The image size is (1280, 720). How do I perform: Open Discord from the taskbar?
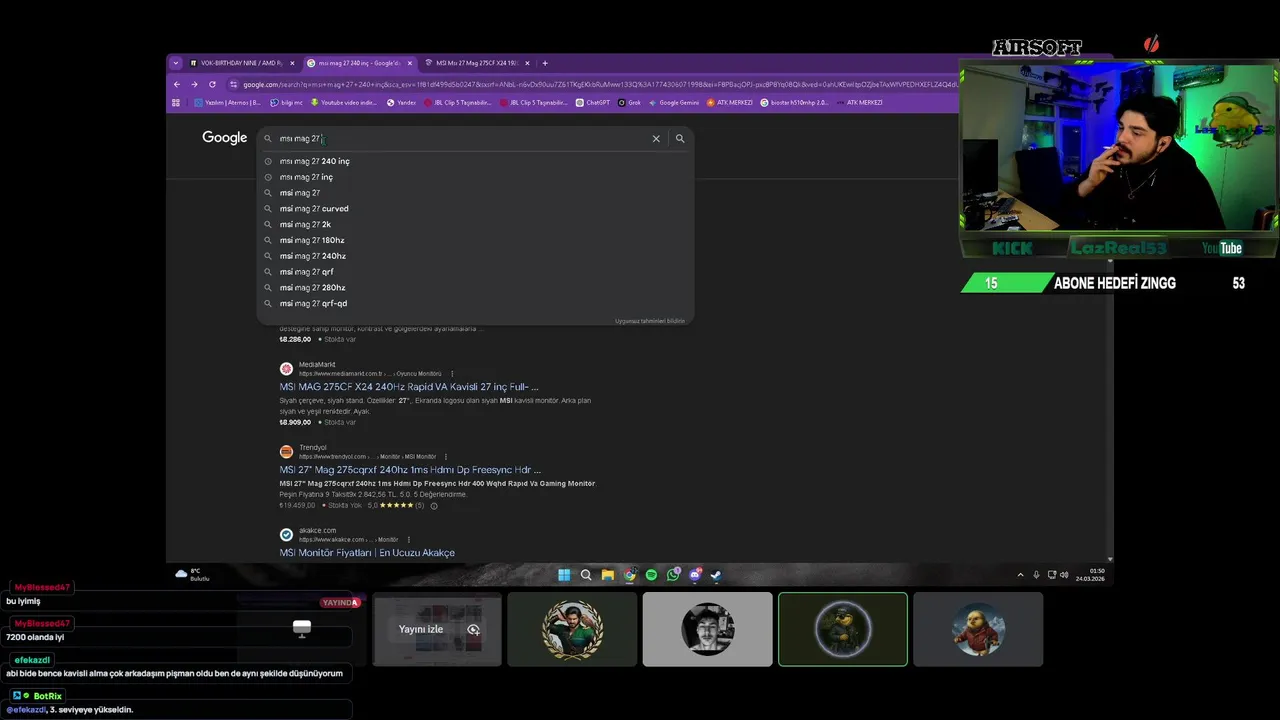point(695,575)
